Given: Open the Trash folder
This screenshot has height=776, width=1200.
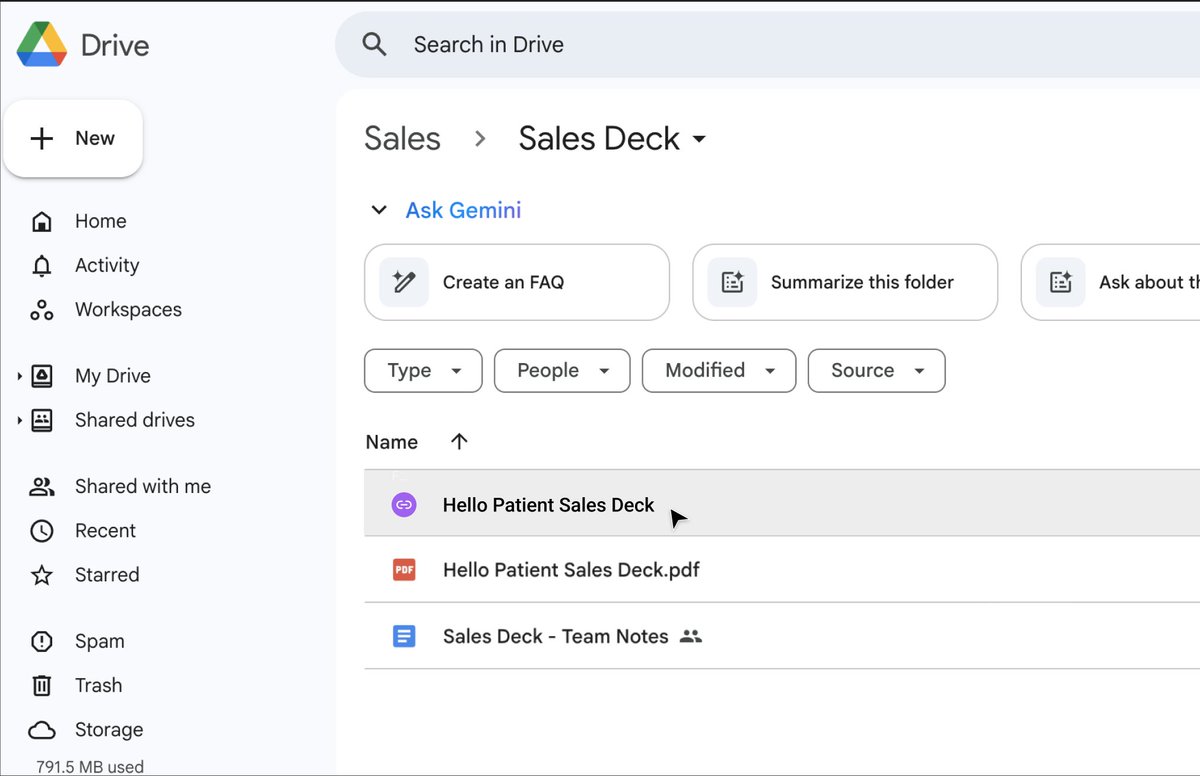Looking at the screenshot, I should (x=98, y=685).
